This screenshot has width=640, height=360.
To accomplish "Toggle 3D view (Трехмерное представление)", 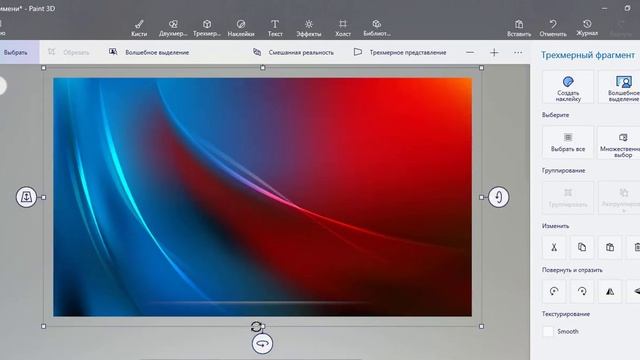I will coord(400,52).
